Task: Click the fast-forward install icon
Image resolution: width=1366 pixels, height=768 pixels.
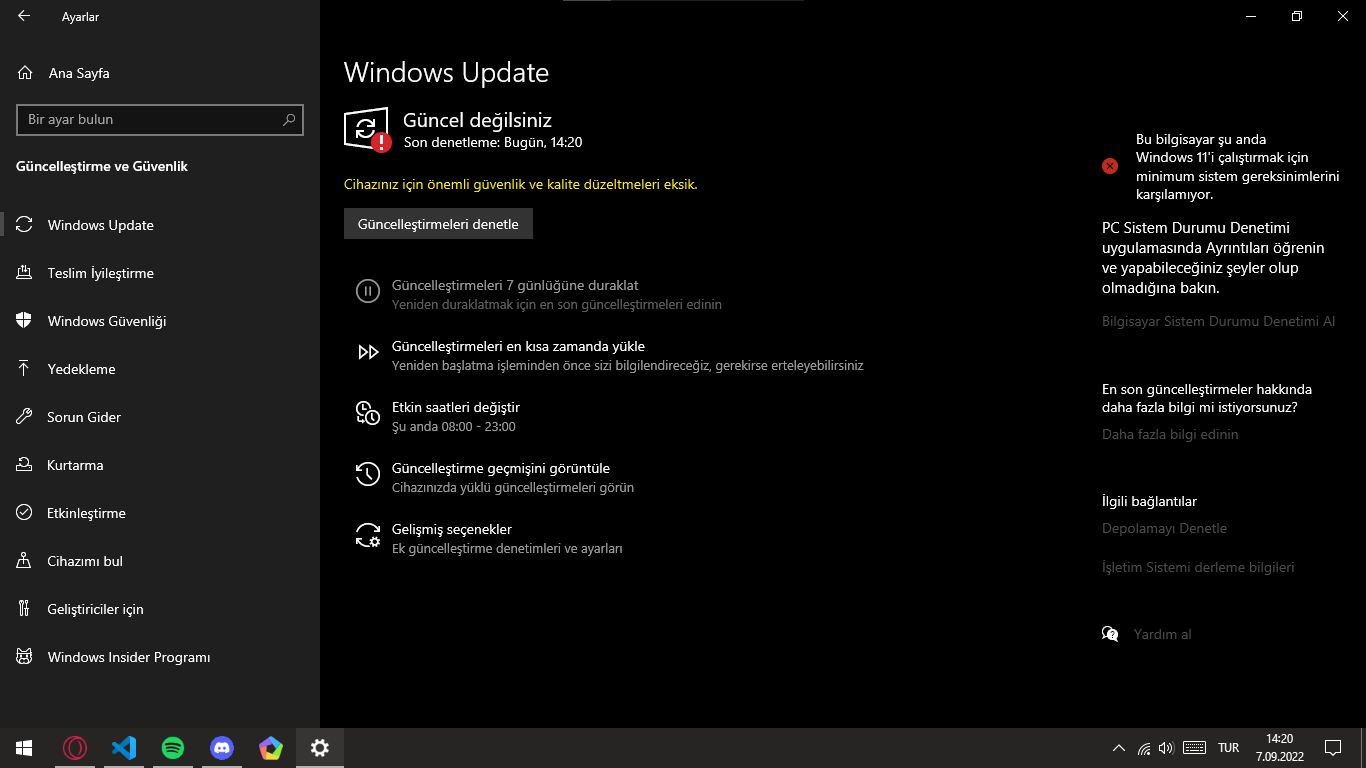Action: pos(368,352)
